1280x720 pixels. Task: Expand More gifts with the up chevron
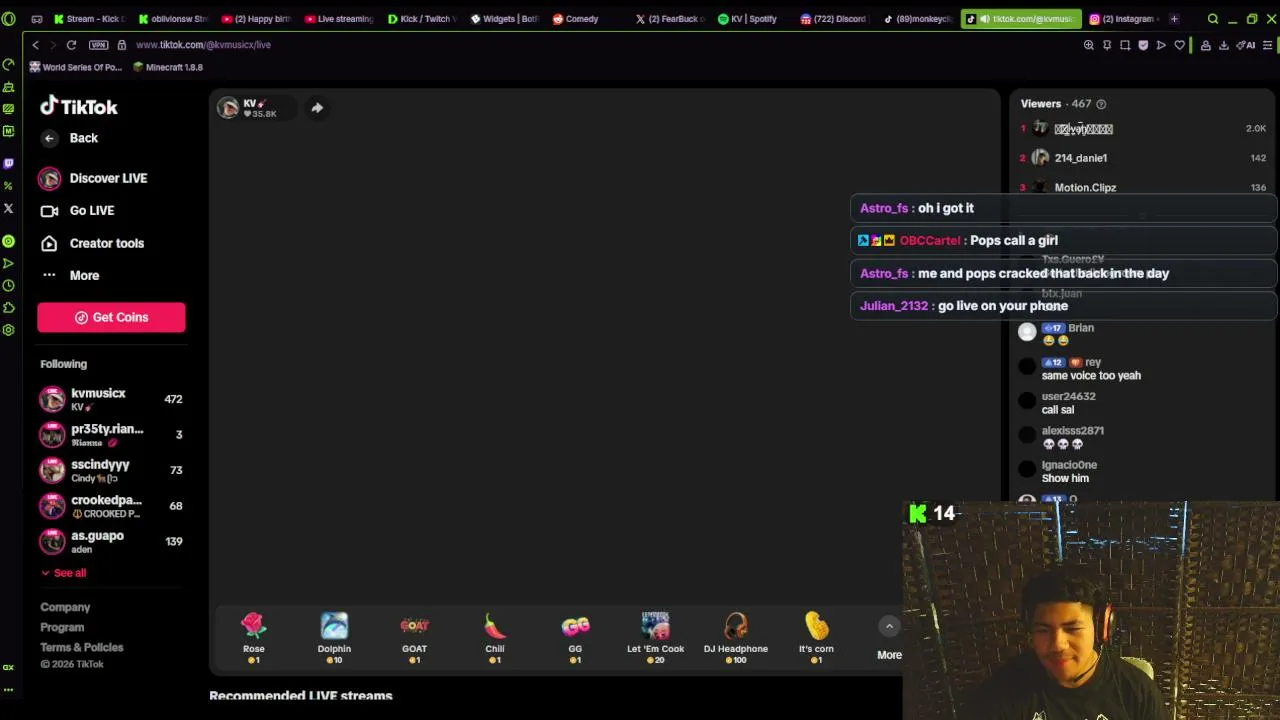tap(889, 627)
